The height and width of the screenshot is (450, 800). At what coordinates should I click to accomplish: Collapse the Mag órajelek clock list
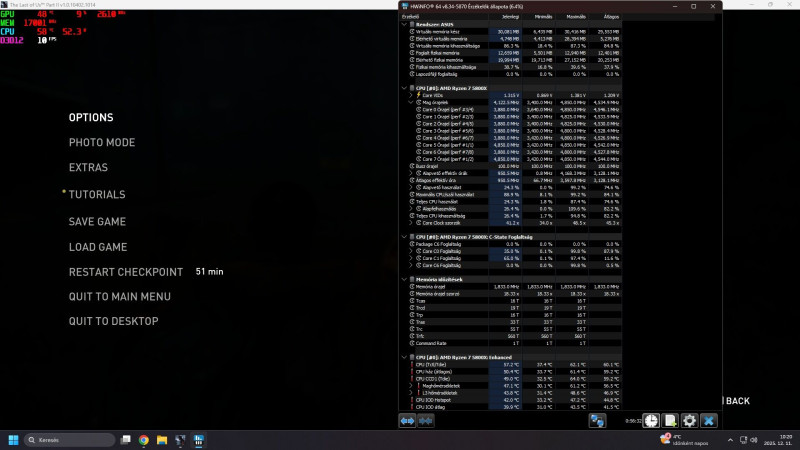coord(411,102)
